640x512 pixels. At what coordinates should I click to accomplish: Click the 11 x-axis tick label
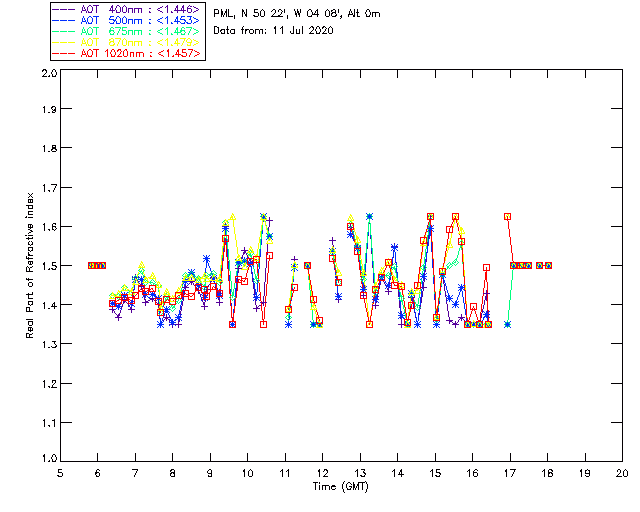(285, 473)
